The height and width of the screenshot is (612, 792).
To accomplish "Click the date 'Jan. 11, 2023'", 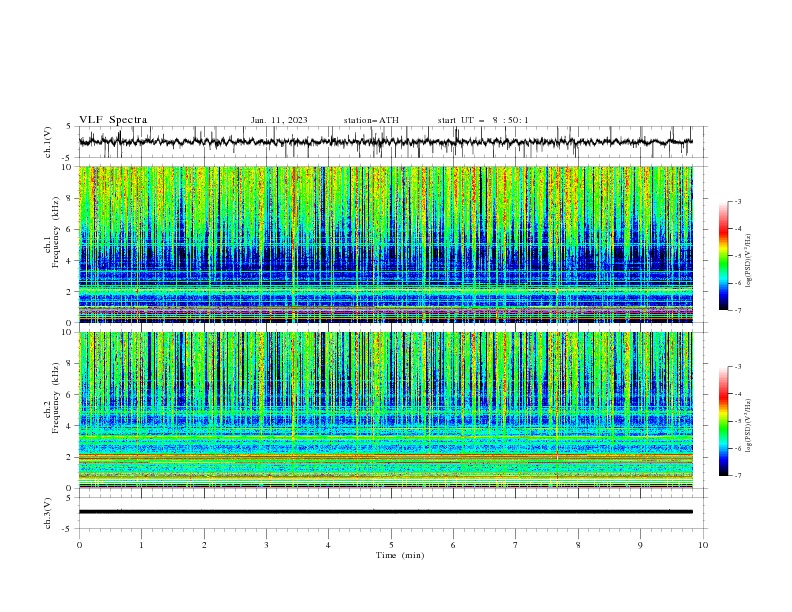I will (x=279, y=120).
